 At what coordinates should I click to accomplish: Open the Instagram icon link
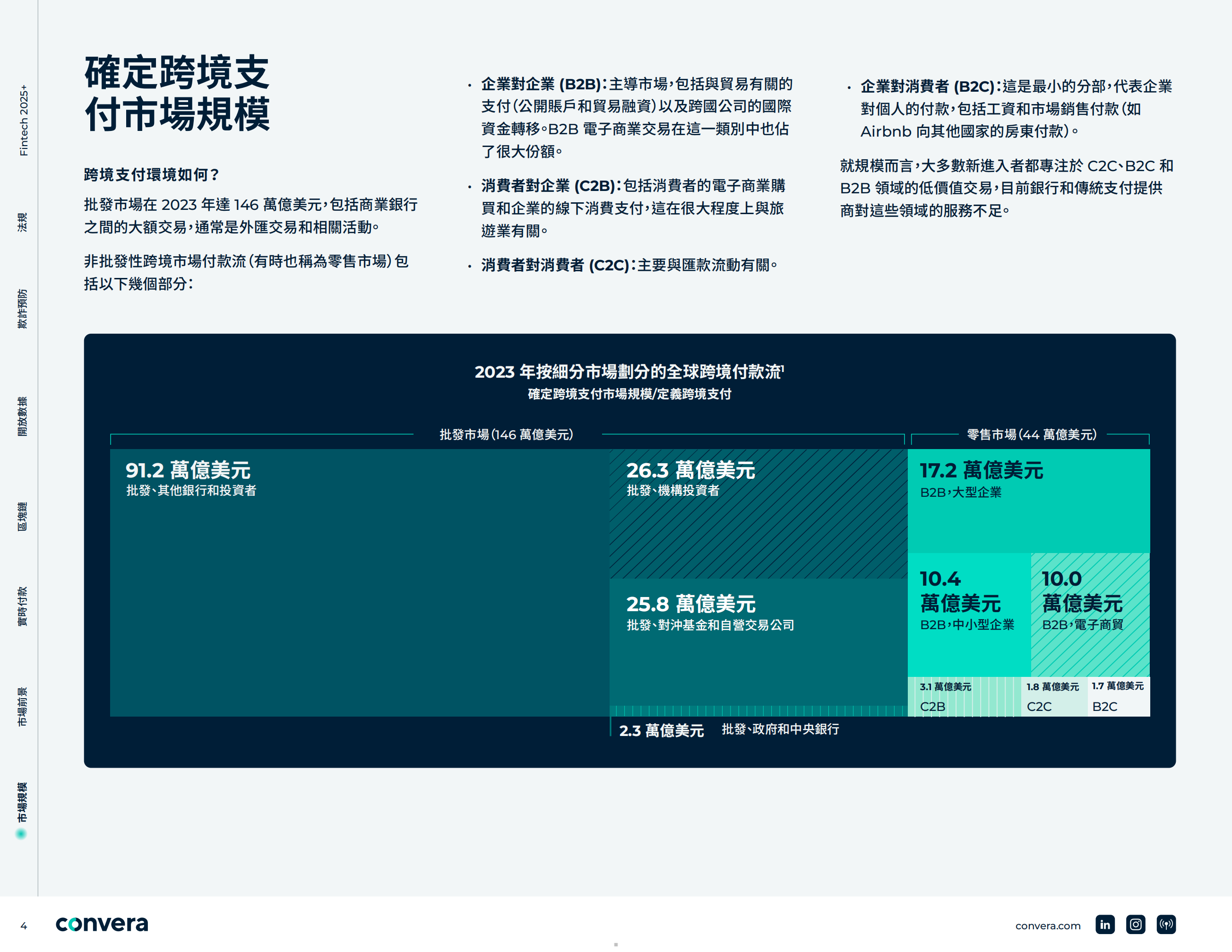click(1135, 925)
